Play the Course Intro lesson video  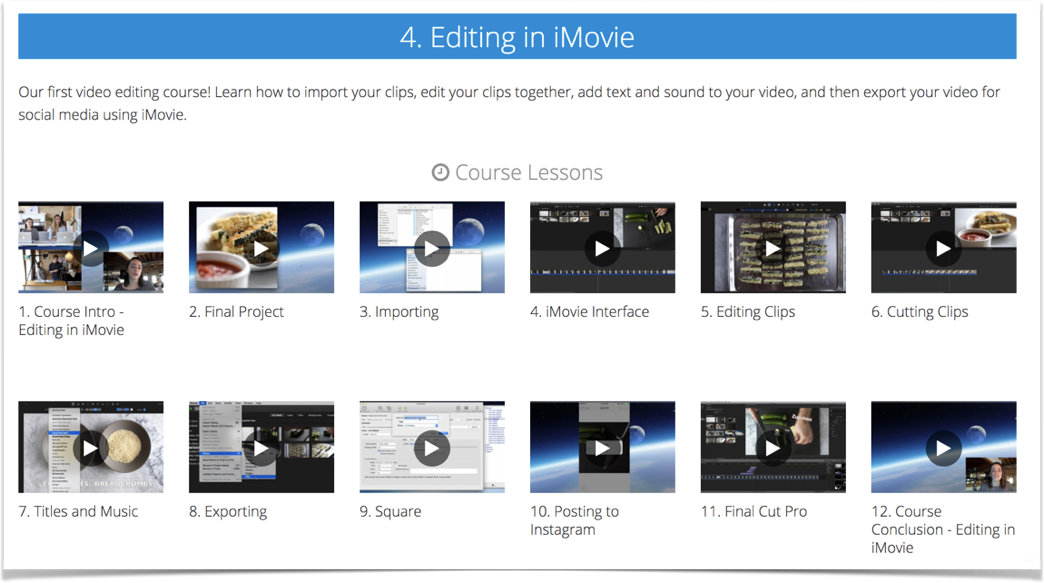tap(91, 248)
